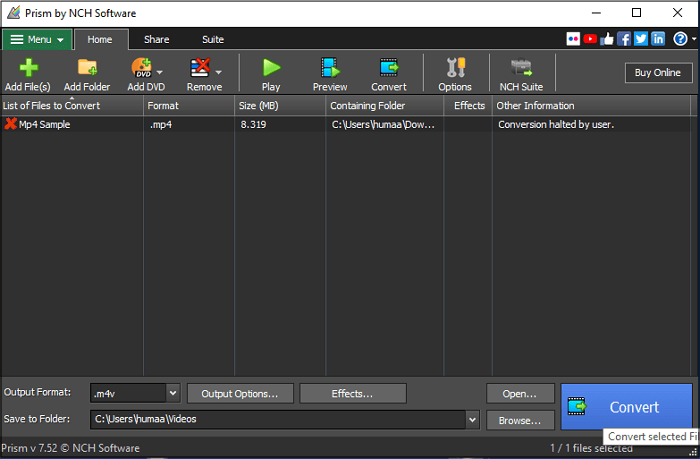The width and height of the screenshot is (700, 459).
Task: Click the Browse... button
Action: coord(520,420)
